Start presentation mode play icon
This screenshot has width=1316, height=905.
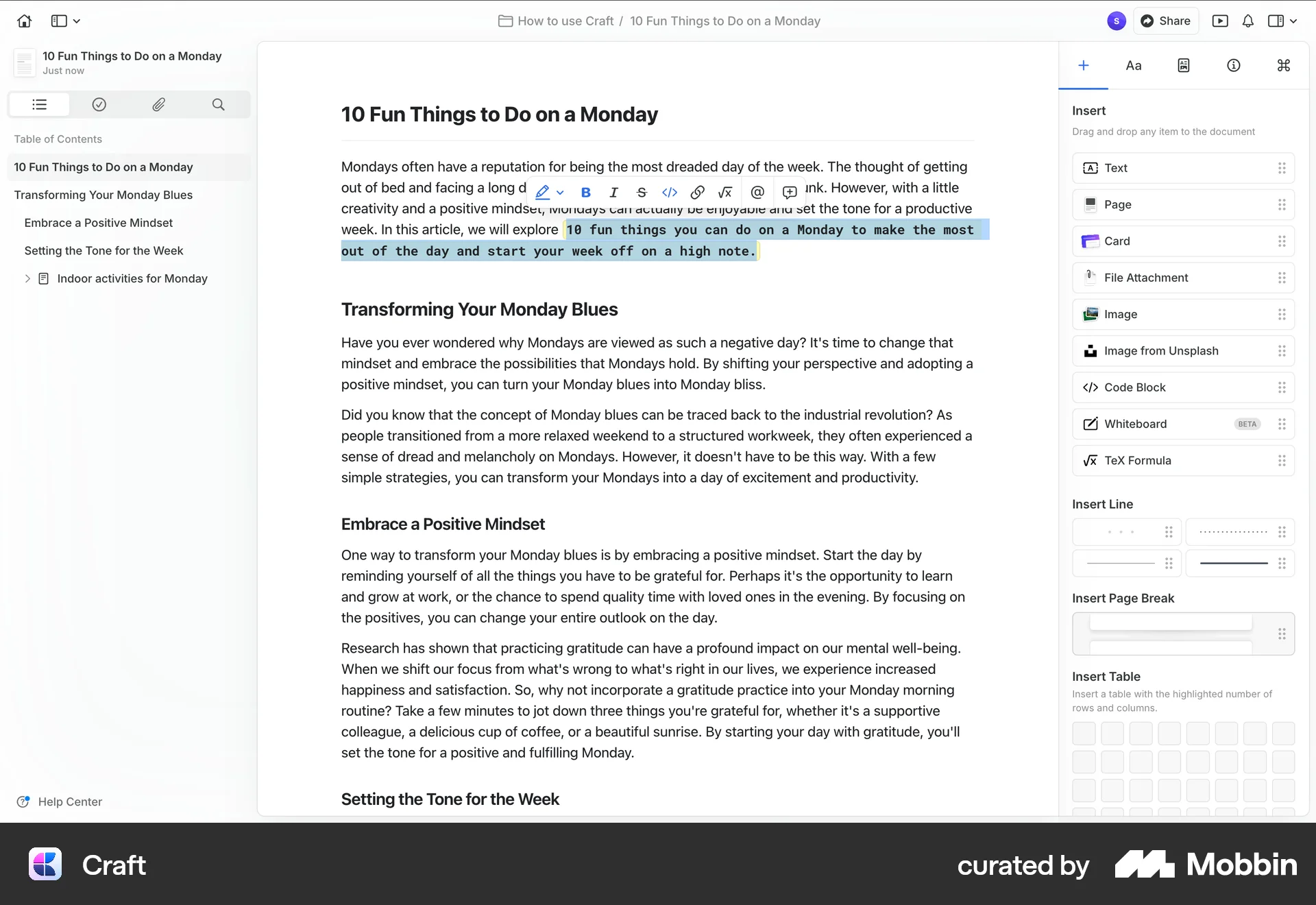tap(1220, 21)
